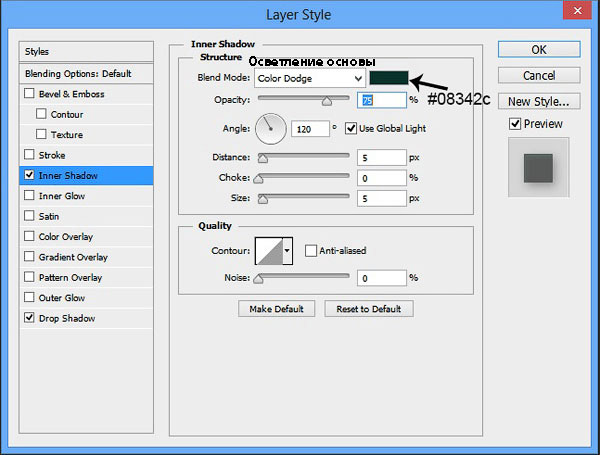Enable the Bevel & Emboss checkbox

(x=30, y=94)
